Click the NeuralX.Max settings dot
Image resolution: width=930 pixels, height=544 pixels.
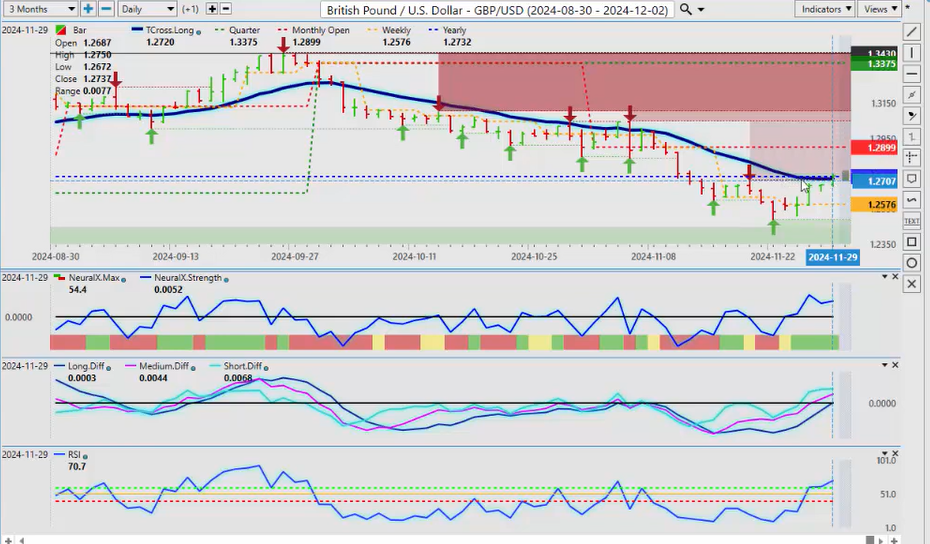point(123,279)
